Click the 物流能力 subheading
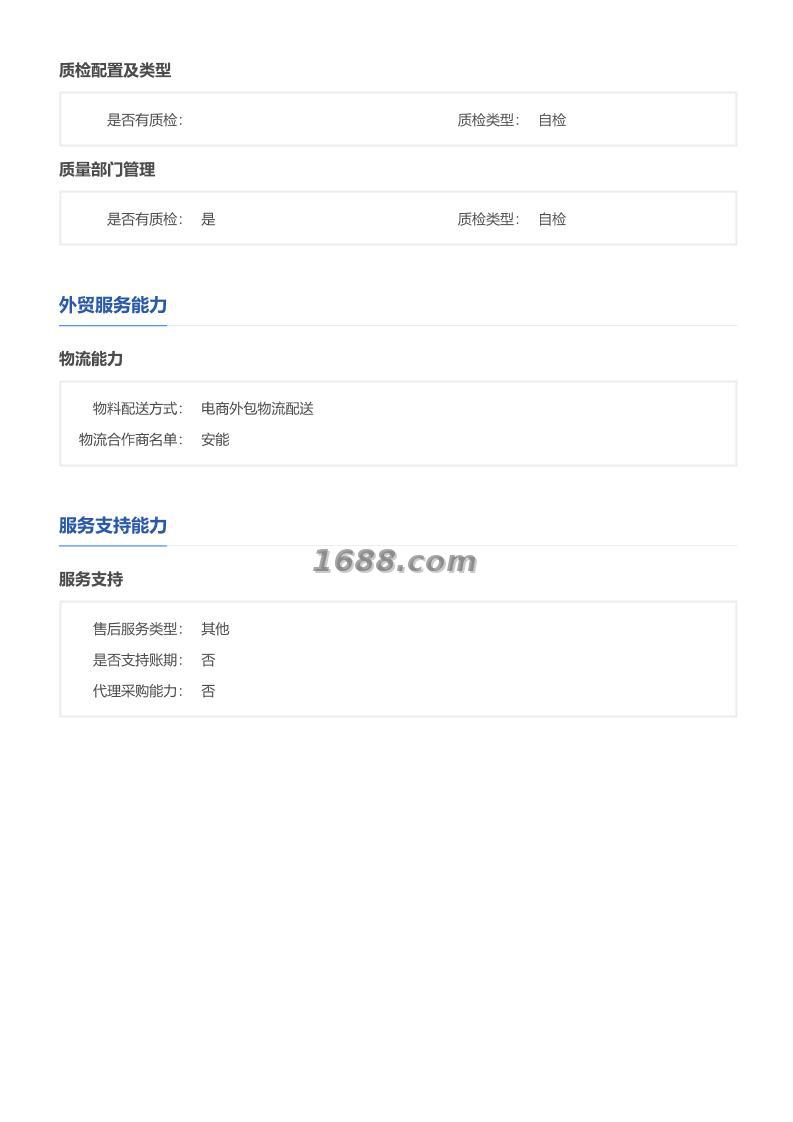 click(x=91, y=358)
